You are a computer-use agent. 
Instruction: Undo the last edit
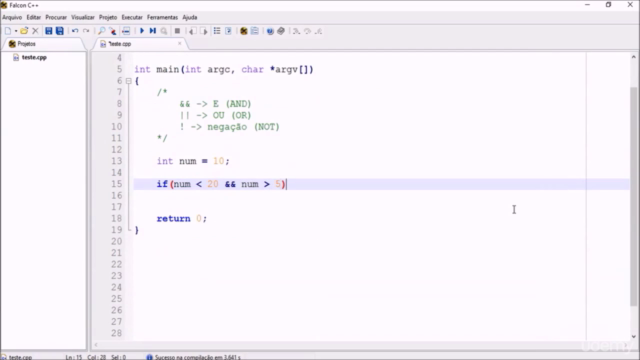point(75,31)
